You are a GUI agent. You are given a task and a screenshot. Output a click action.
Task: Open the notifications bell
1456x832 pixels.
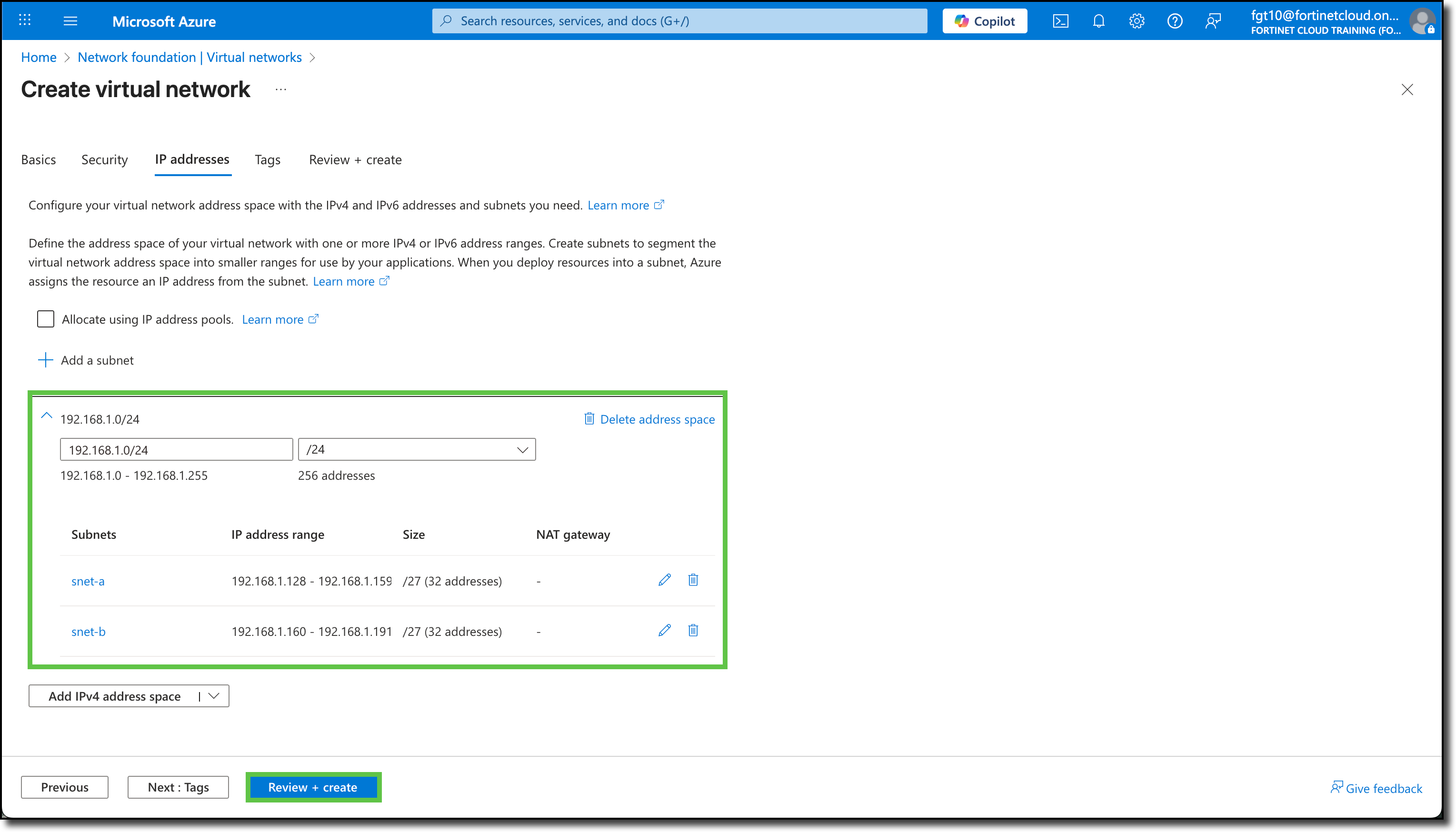(x=1098, y=20)
